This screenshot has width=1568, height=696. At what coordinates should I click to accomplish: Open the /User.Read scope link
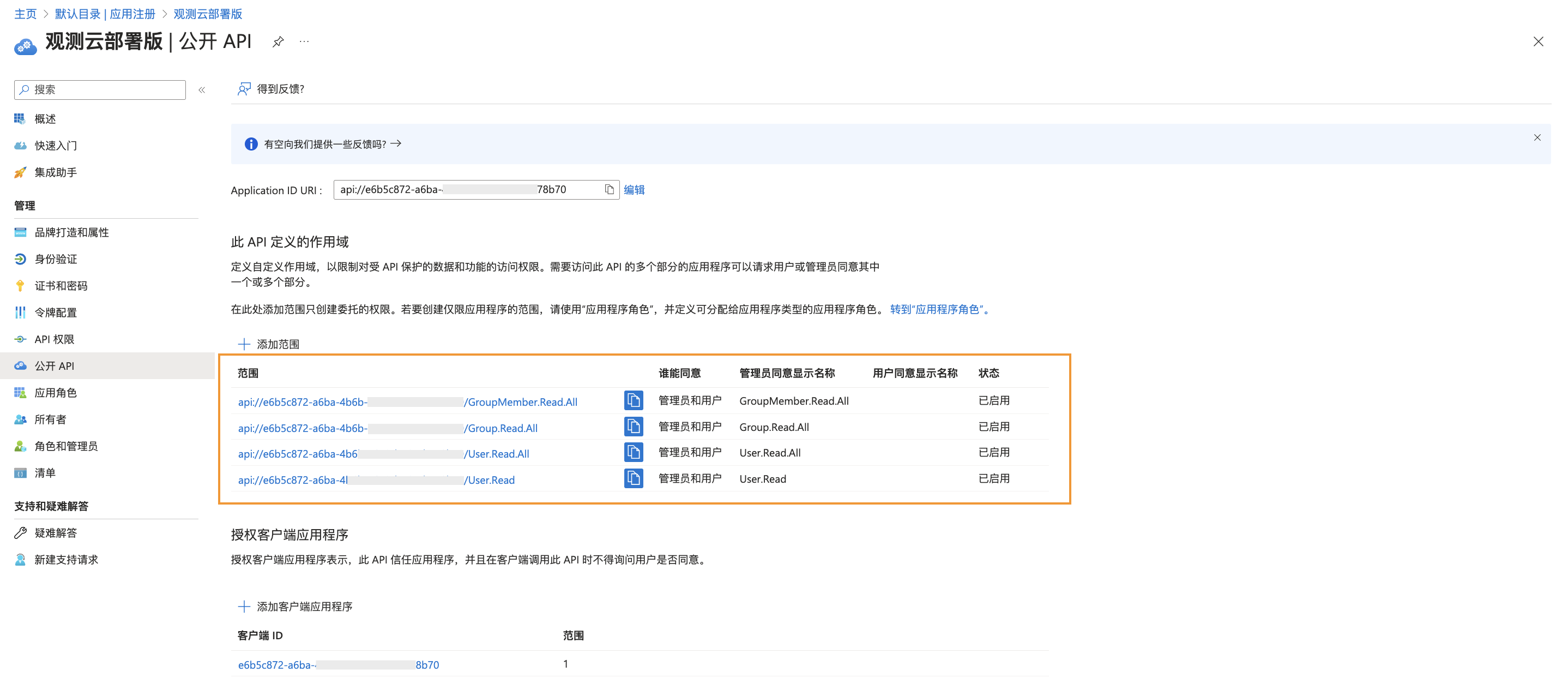coord(376,480)
